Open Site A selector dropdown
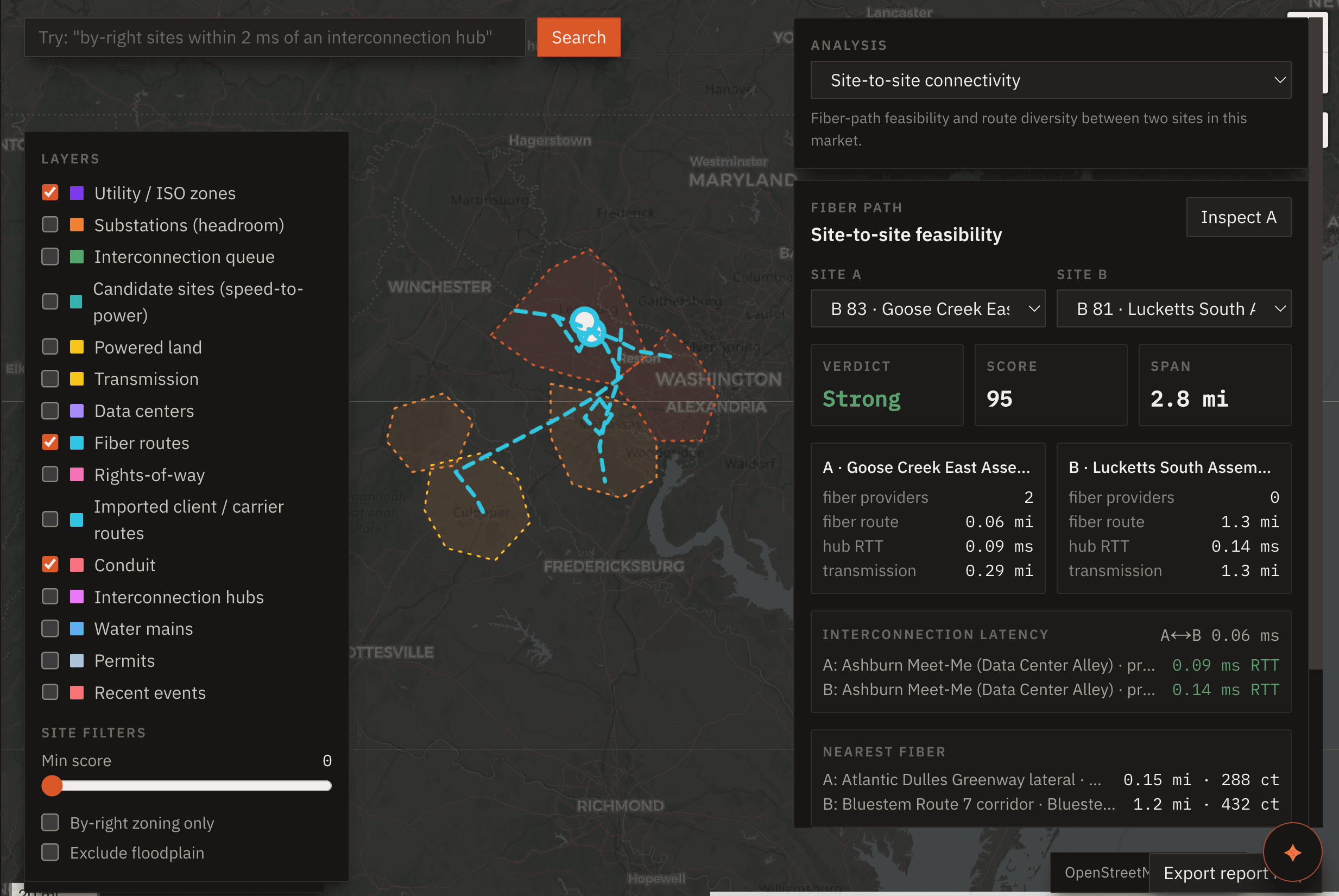The image size is (1339, 896). [928, 308]
